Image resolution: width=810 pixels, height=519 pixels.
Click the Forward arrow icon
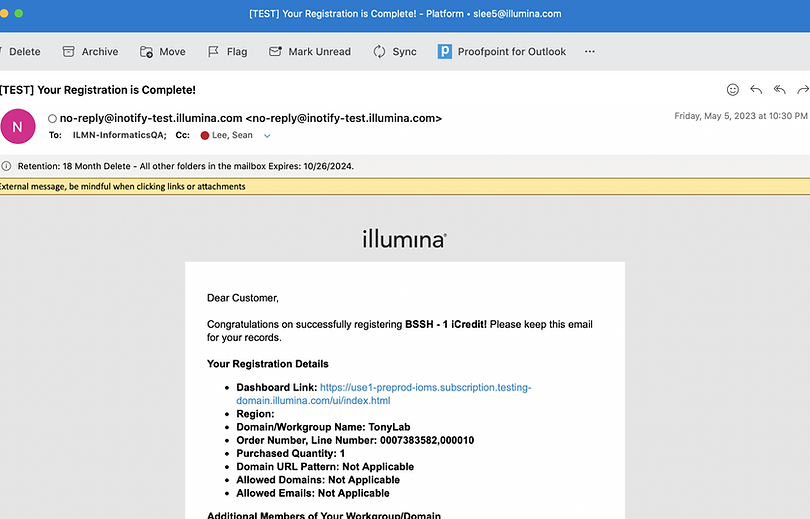pyautogui.click(x=803, y=89)
